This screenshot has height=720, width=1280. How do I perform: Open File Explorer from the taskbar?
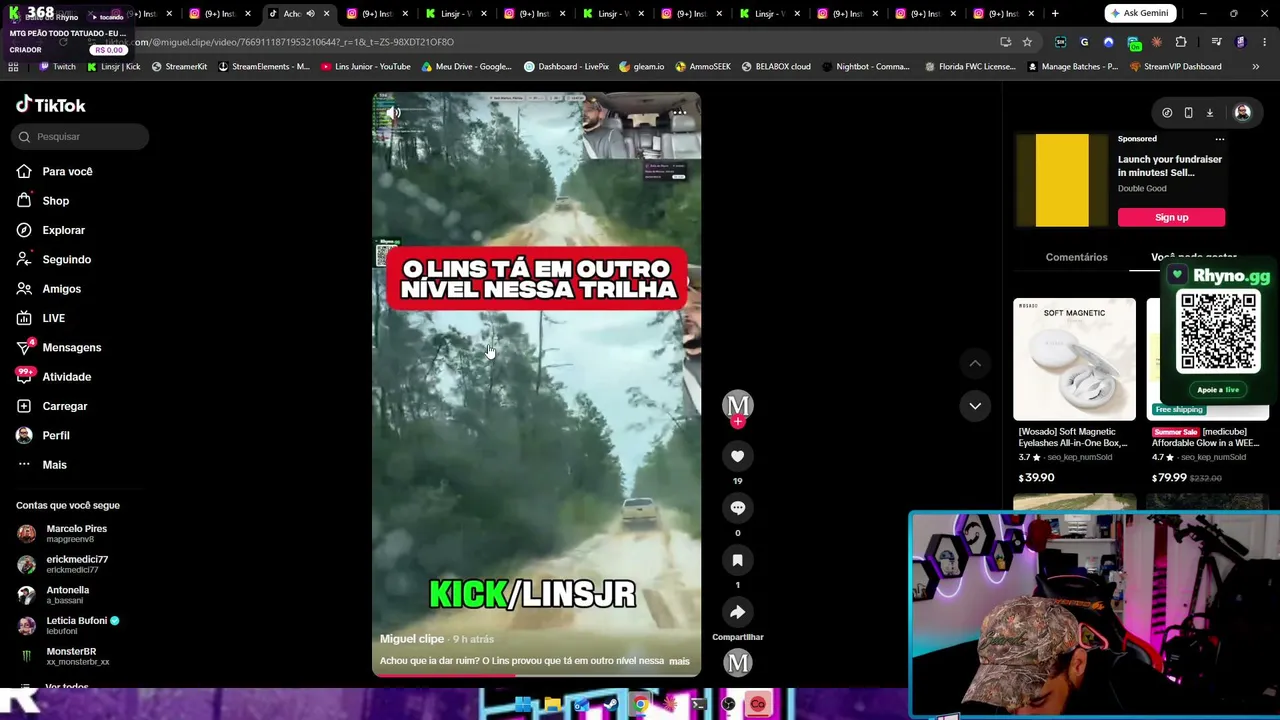552,705
